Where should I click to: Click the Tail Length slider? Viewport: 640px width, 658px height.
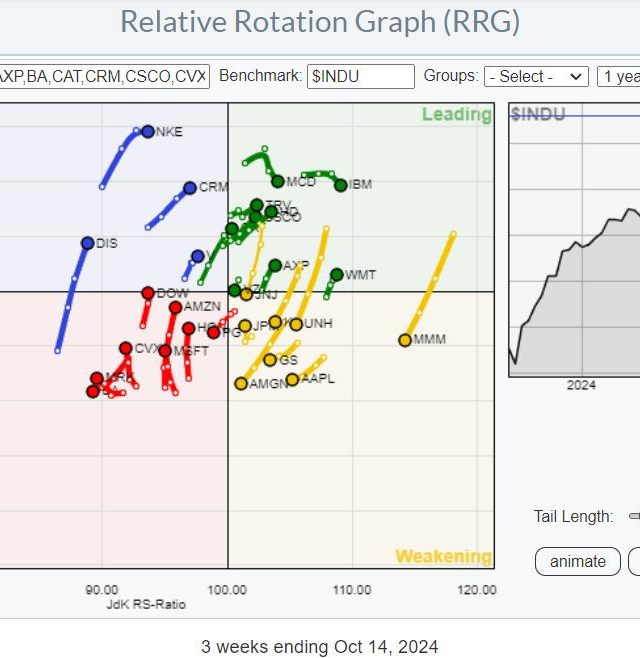pos(633,516)
